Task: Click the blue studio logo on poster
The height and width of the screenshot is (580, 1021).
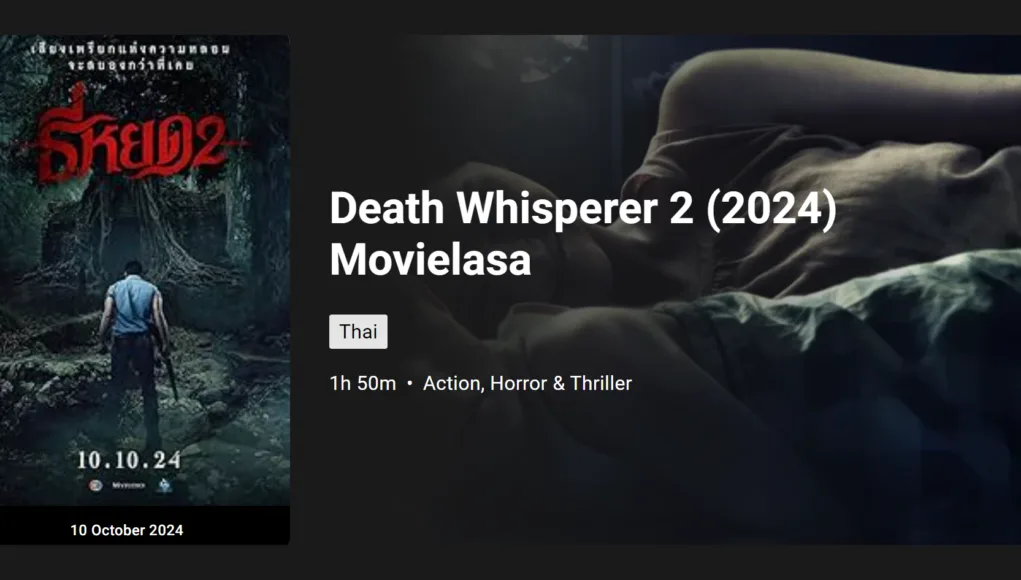Action: tap(164, 485)
